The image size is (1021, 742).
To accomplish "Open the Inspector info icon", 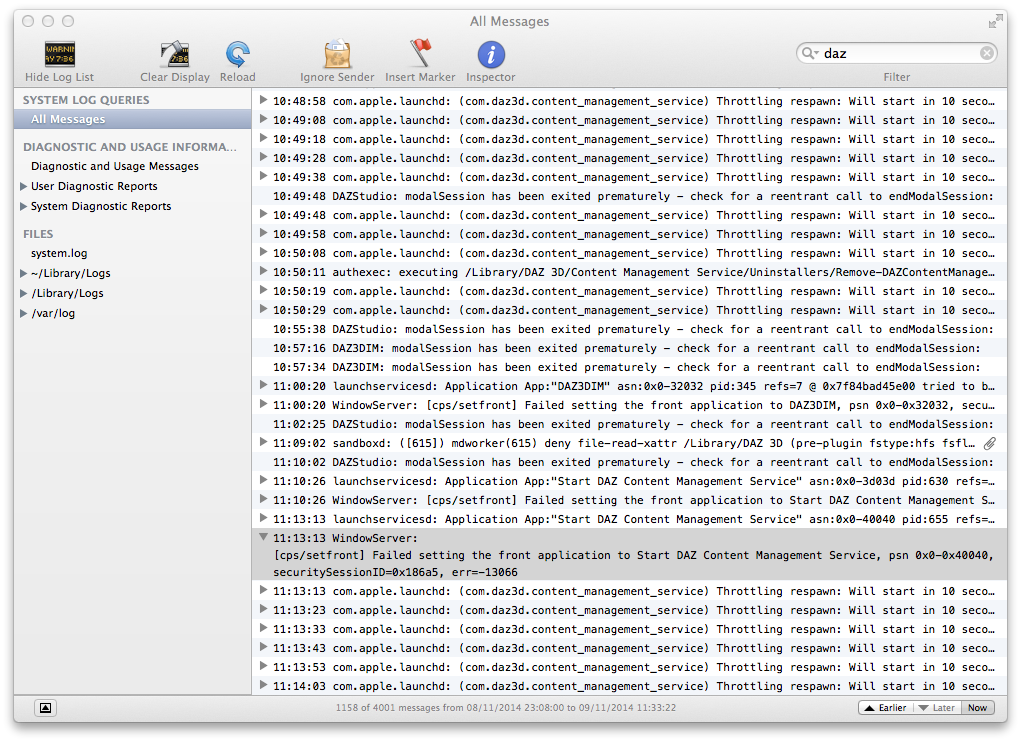I will 490,55.
